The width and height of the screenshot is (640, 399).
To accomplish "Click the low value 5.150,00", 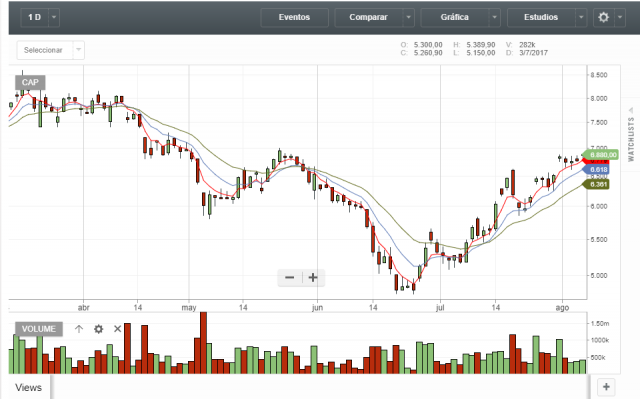I will coord(481,53).
